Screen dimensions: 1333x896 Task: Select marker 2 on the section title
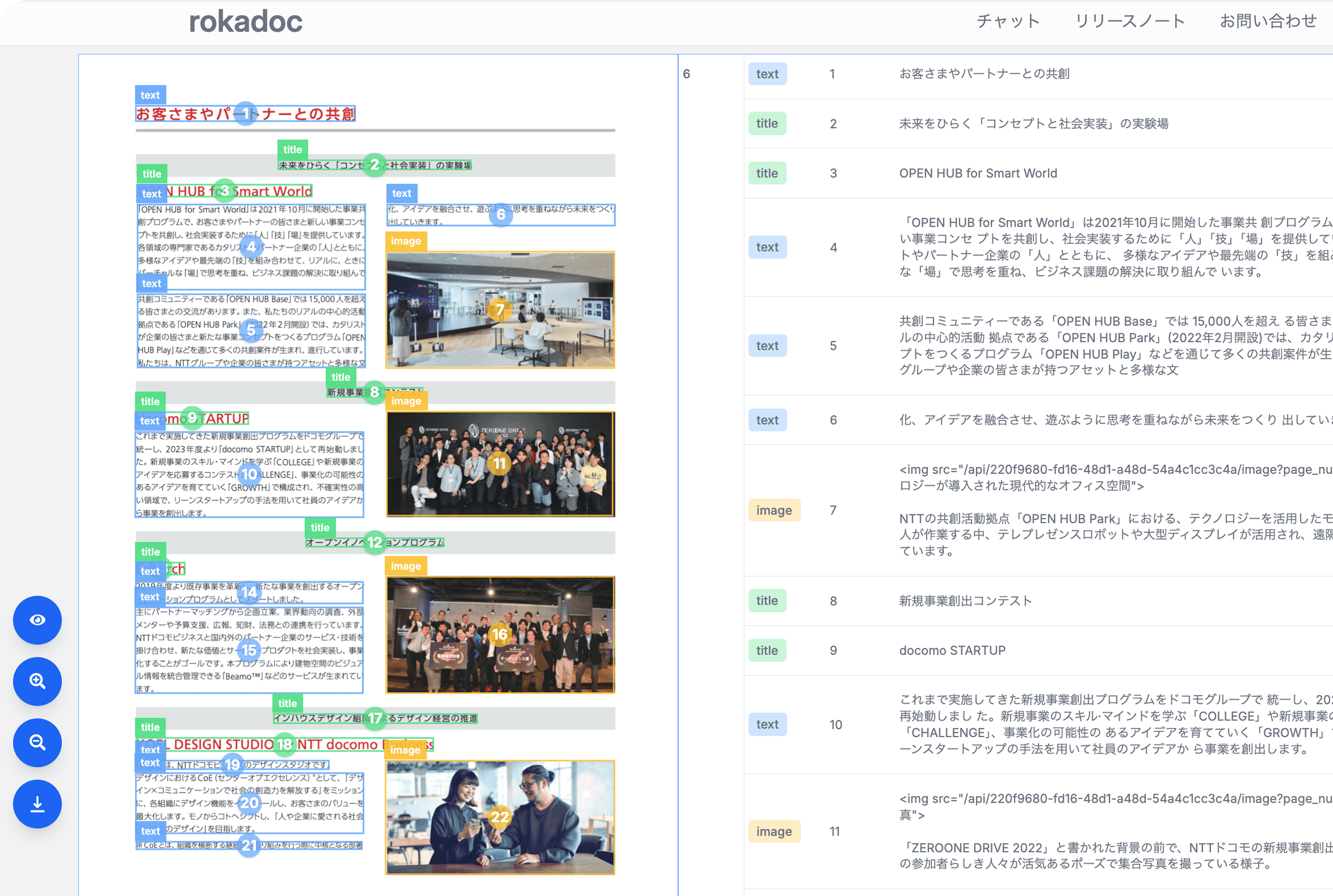tap(374, 165)
